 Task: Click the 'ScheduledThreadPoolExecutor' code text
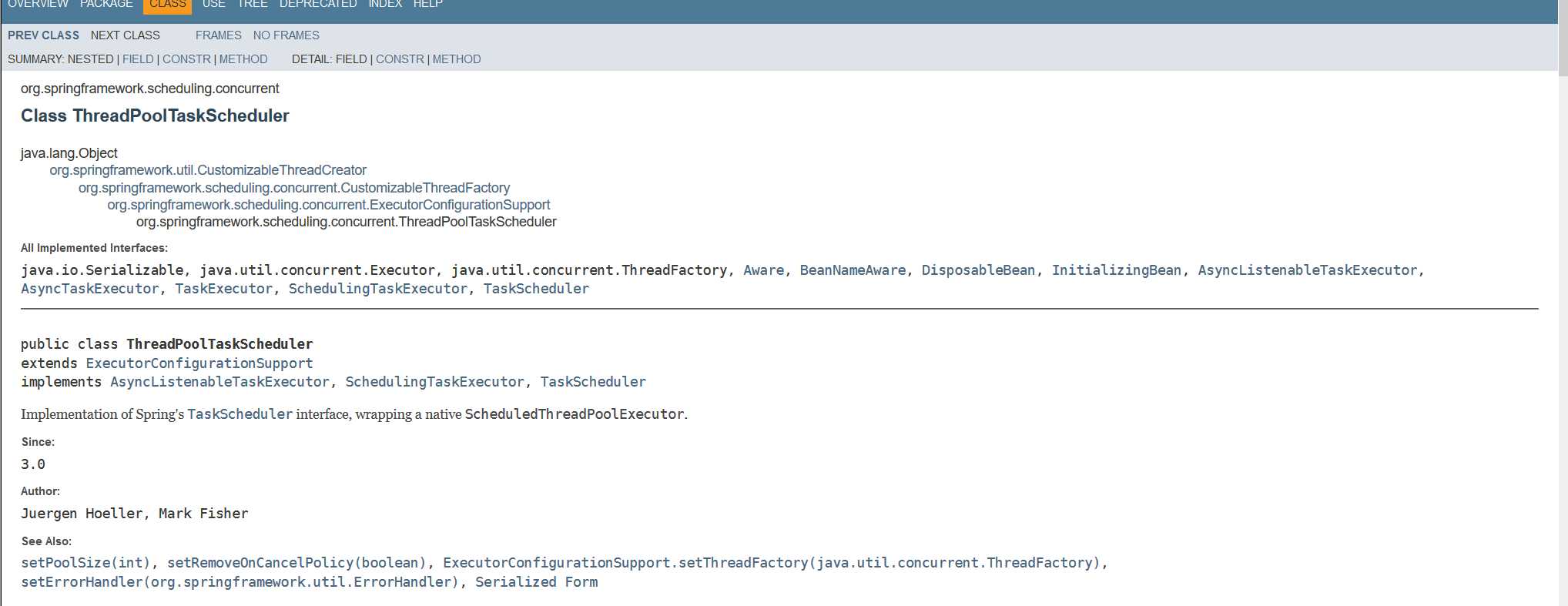pyautogui.click(x=574, y=414)
